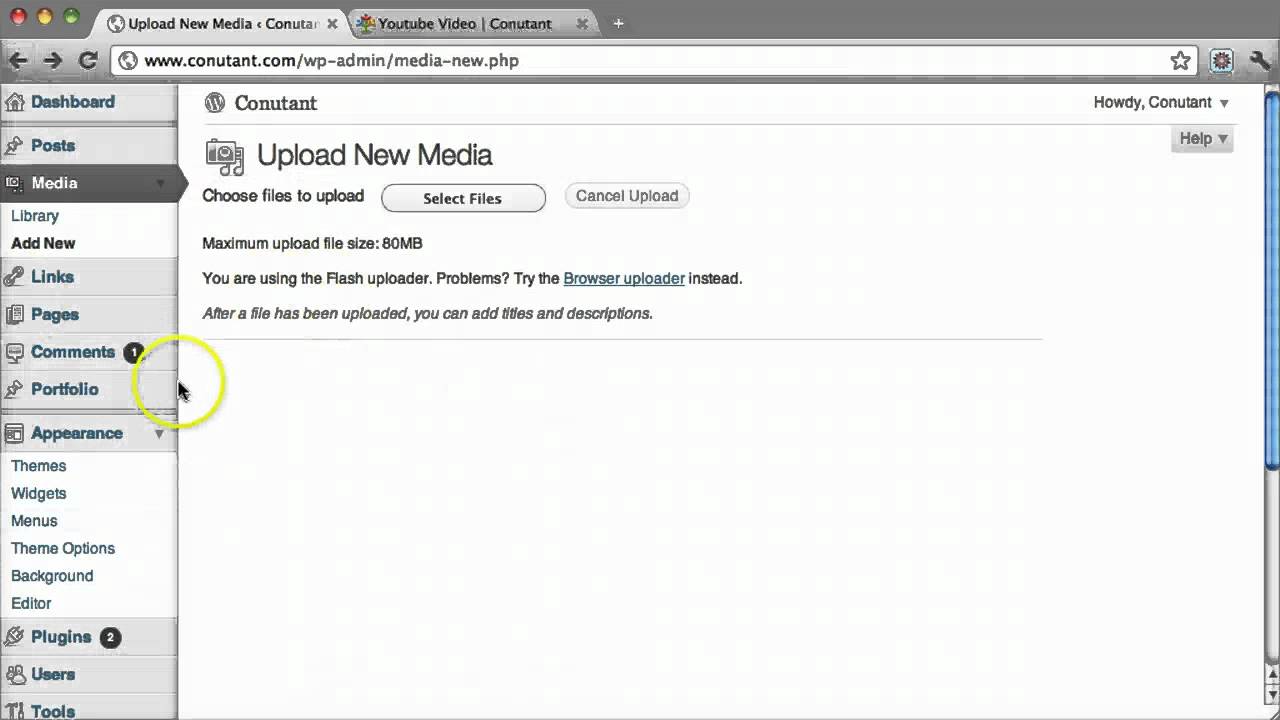The image size is (1280, 720).
Task: Switch to the Upload New Media tab
Action: [x=222, y=23]
